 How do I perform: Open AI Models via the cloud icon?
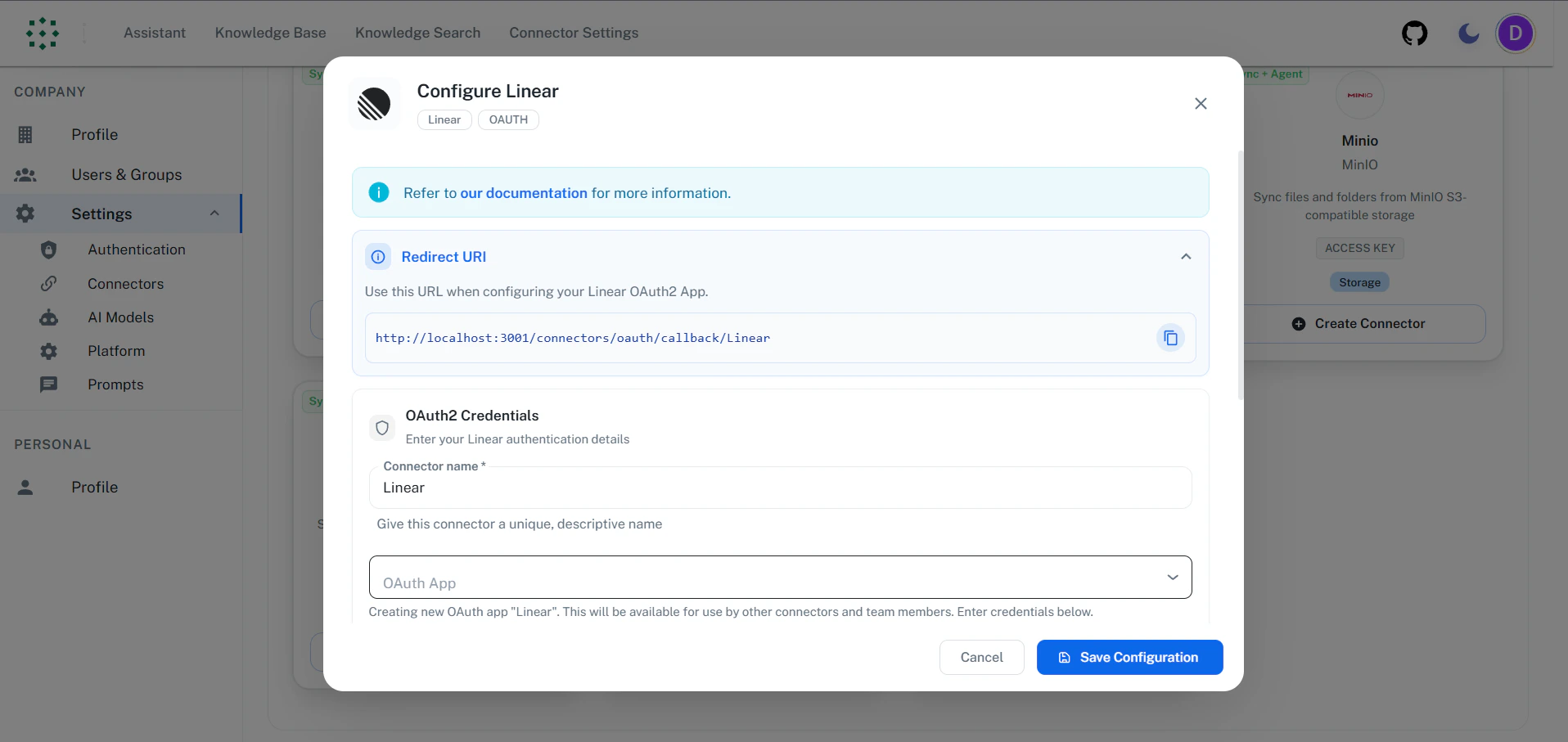pyautogui.click(x=49, y=317)
